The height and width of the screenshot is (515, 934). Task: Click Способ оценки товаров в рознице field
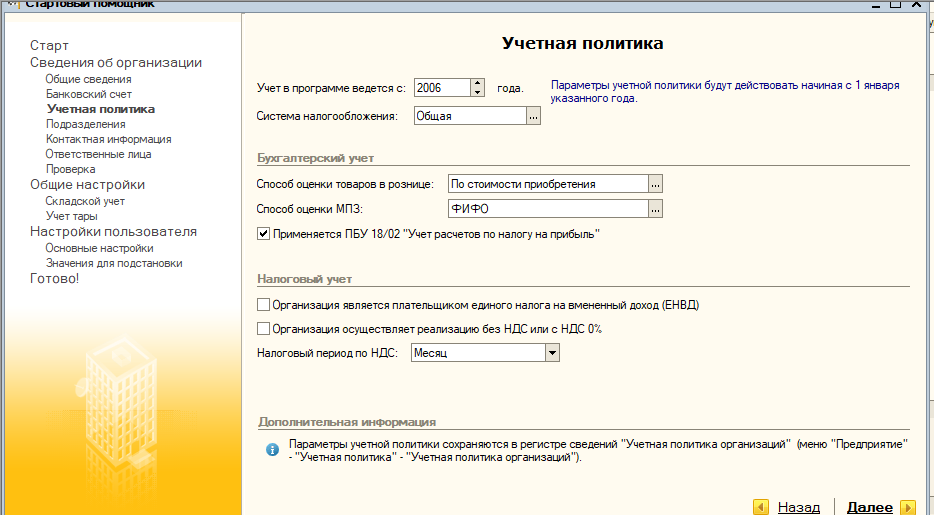(x=548, y=184)
